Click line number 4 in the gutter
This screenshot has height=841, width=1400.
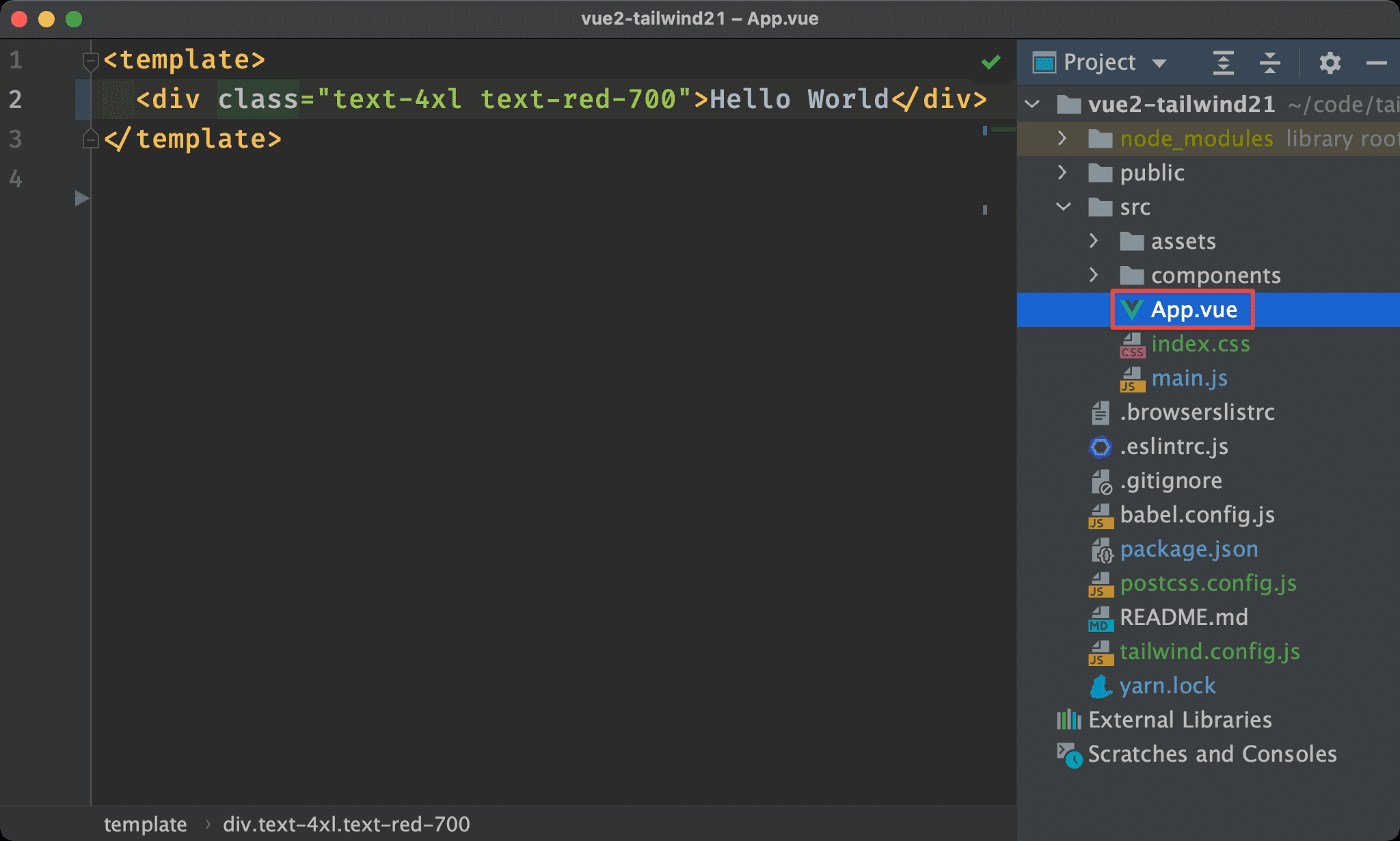pyautogui.click(x=16, y=179)
